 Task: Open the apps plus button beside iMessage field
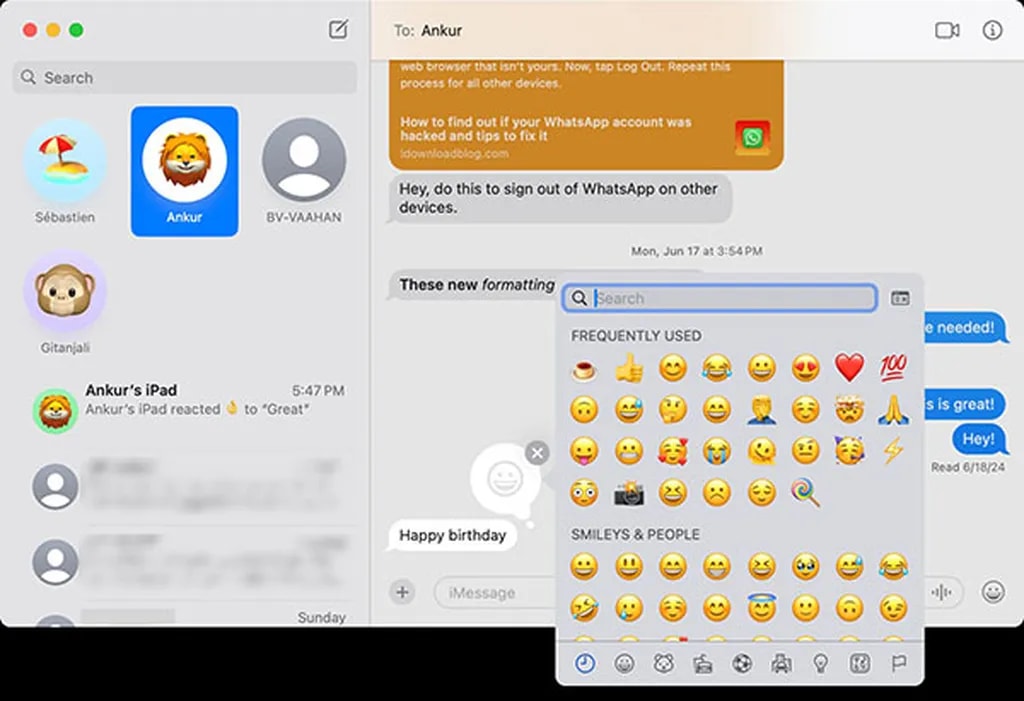pyautogui.click(x=402, y=592)
